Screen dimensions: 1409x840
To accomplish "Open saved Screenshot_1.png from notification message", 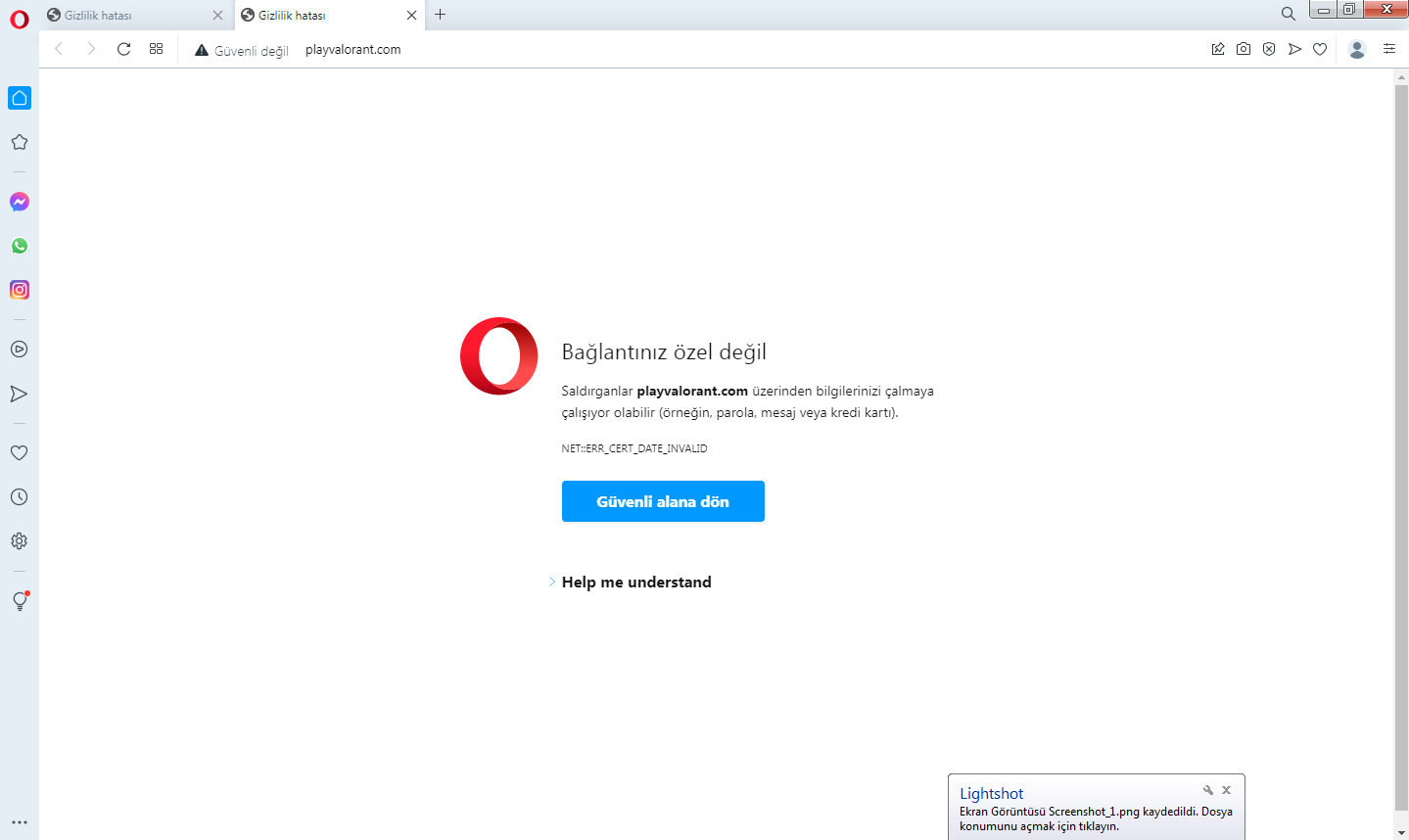I will tap(1096, 818).
